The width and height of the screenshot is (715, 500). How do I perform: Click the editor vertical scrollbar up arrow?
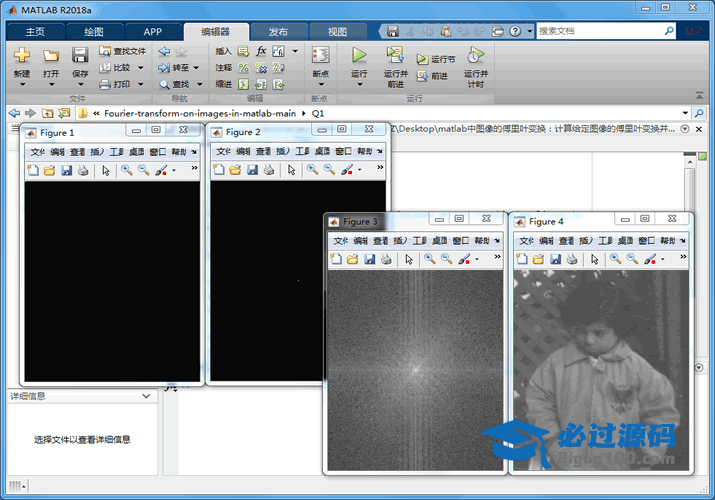(690, 162)
